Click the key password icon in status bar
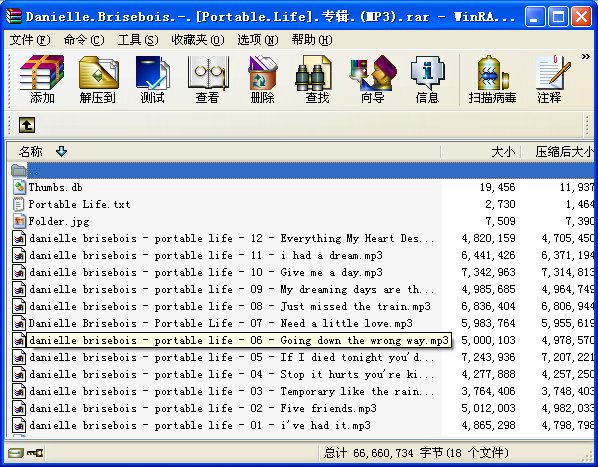This screenshot has height=467, width=598. 35,453
